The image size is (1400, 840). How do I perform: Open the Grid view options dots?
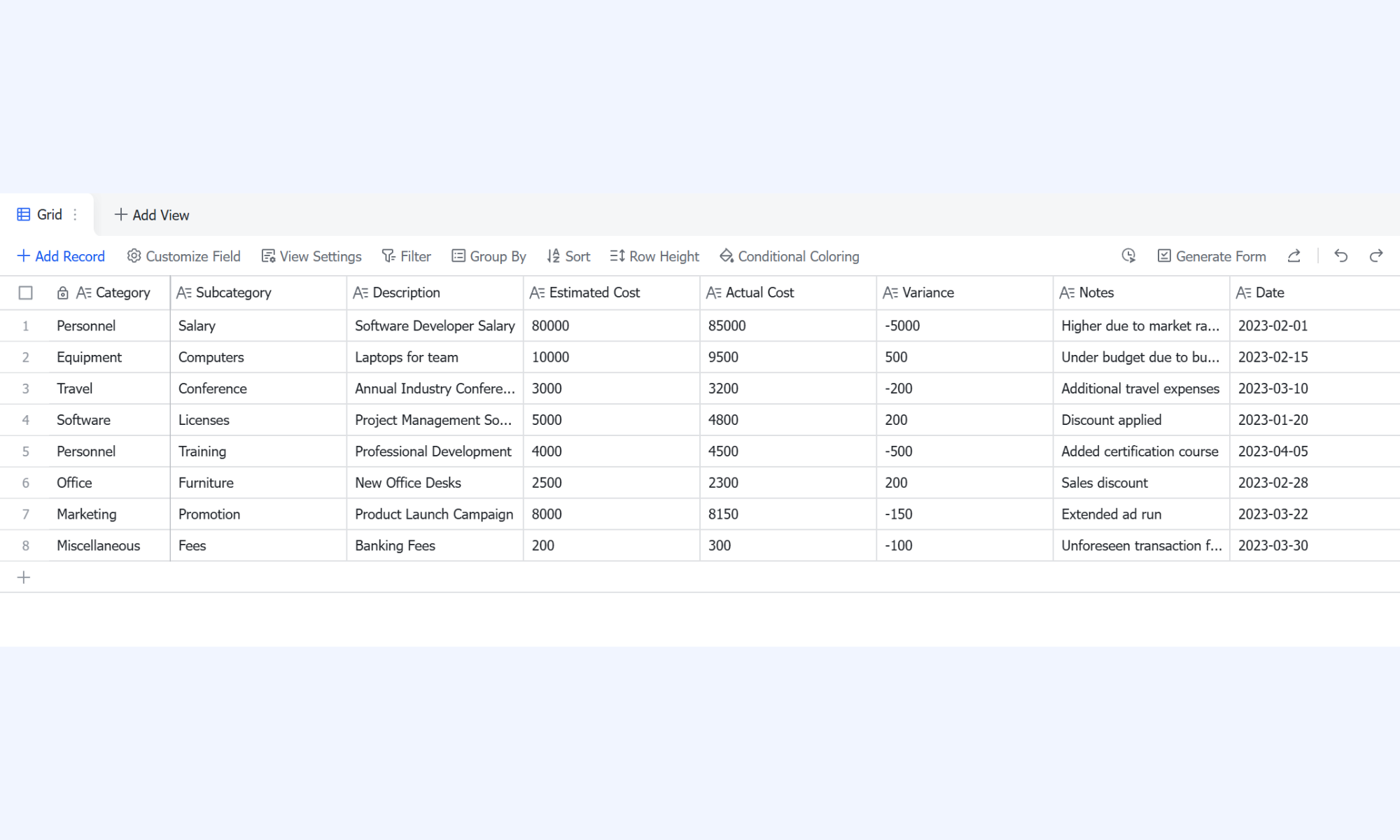[x=75, y=214]
